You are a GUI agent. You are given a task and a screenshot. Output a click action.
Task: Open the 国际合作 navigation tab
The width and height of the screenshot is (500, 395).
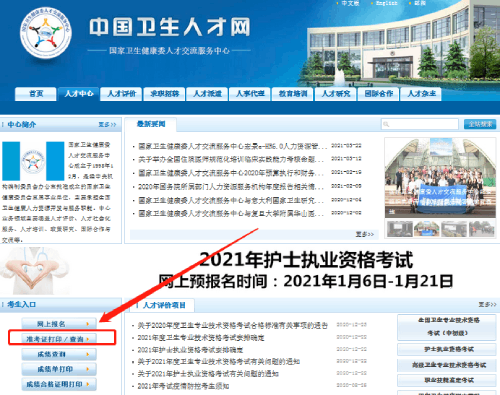(379, 94)
